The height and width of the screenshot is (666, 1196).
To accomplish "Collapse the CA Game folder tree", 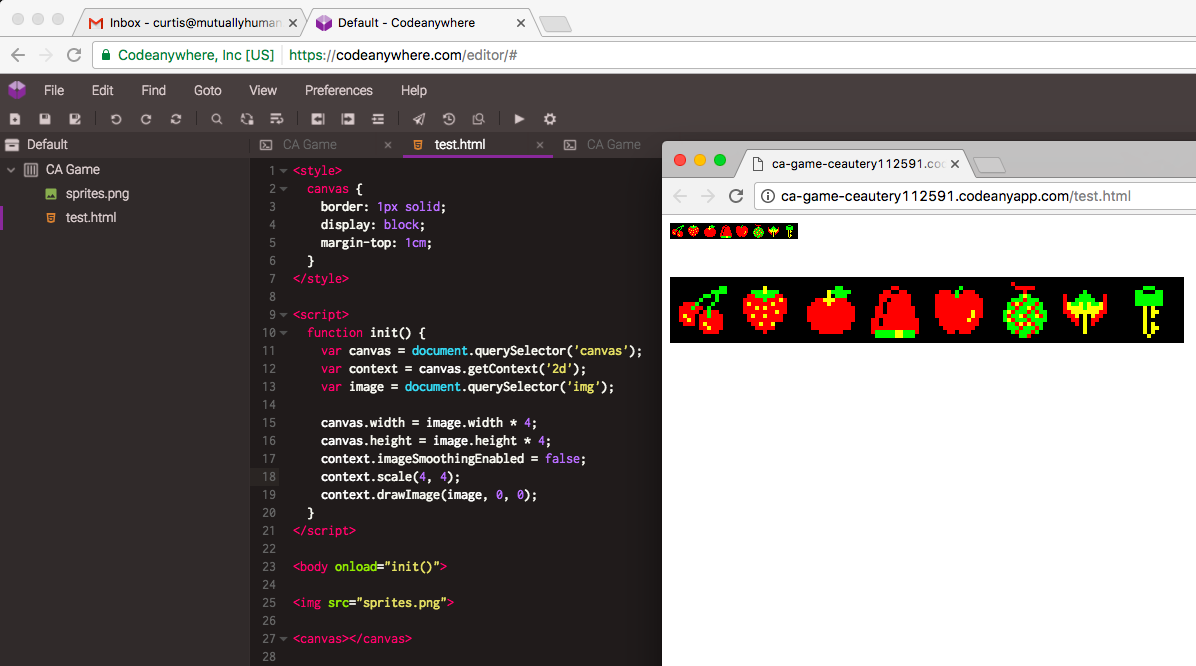I will [11, 170].
